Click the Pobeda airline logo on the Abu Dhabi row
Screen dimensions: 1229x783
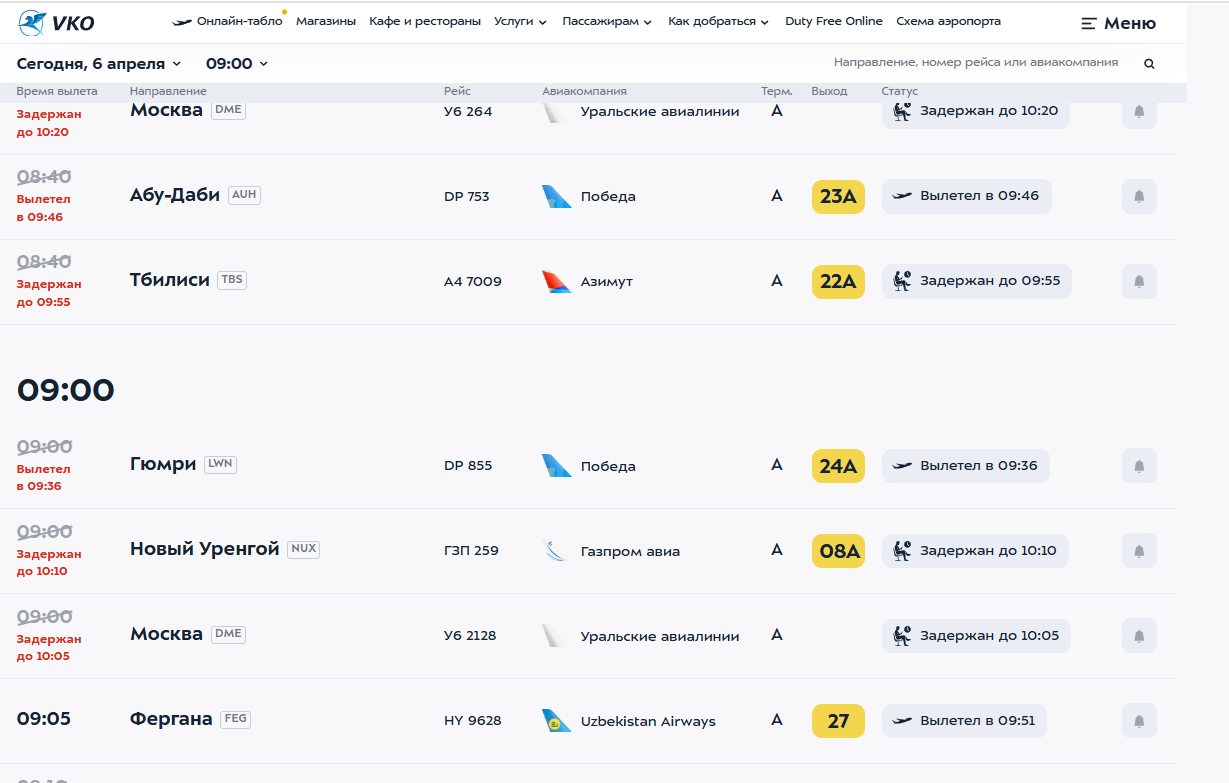pos(556,196)
